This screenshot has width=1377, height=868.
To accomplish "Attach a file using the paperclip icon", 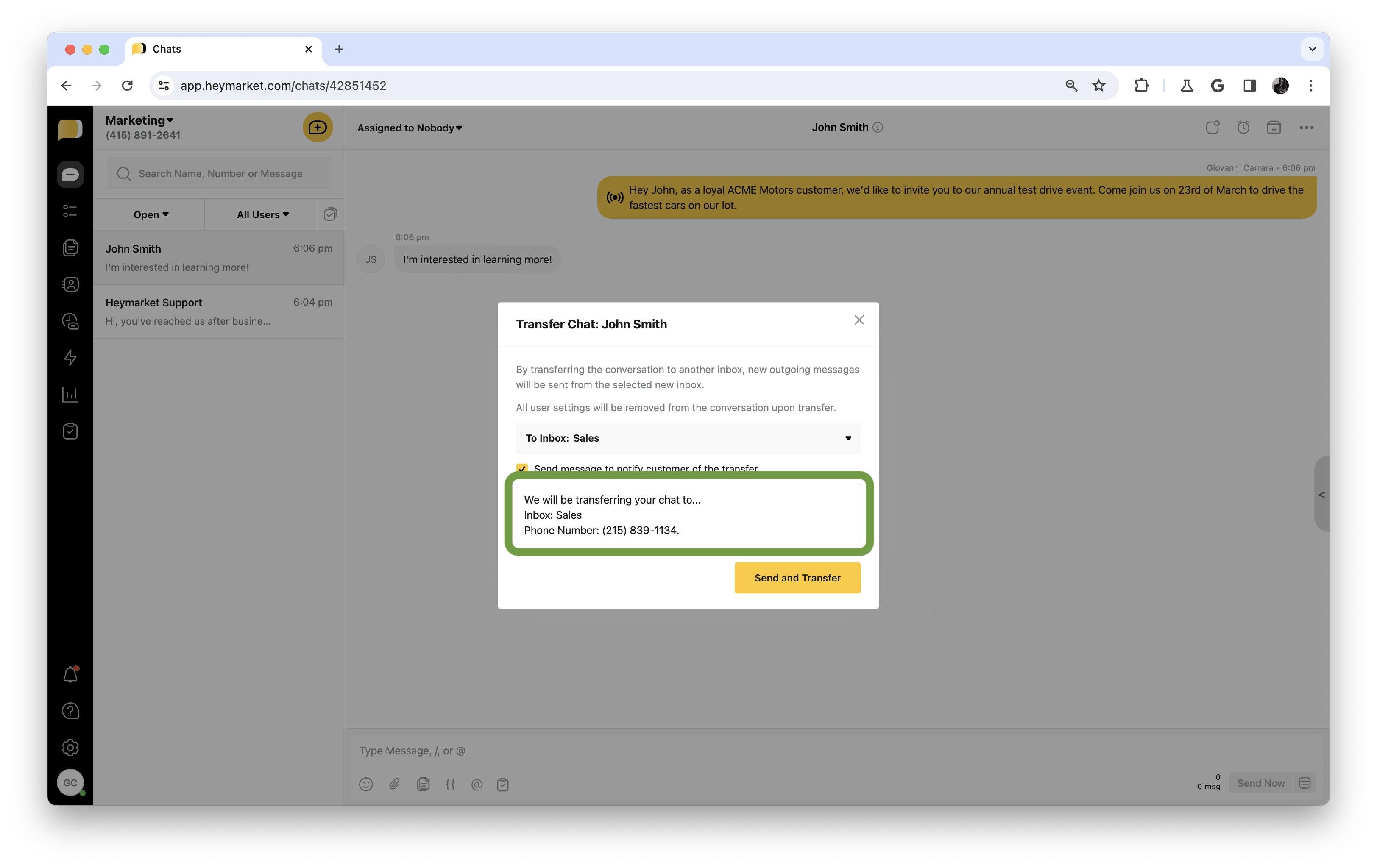I will pyautogui.click(x=394, y=784).
